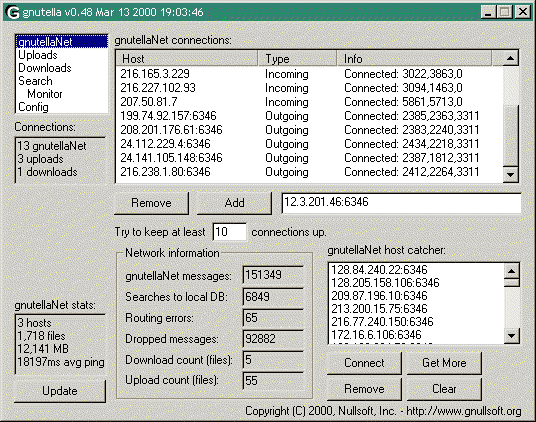The height and width of the screenshot is (422, 536).
Task: Click the Dropped messages value 92882
Action: [x=273, y=339]
